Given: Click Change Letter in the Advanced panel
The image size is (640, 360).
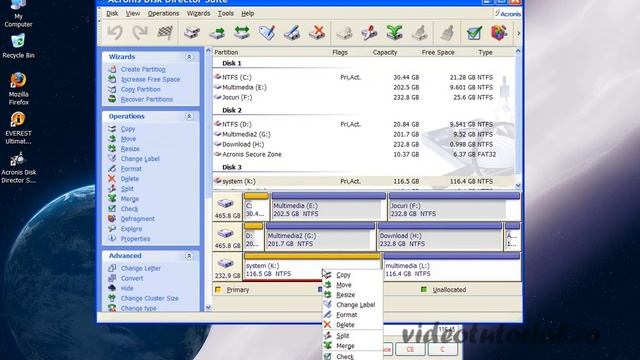Looking at the screenshot, I should pos(140,268).
